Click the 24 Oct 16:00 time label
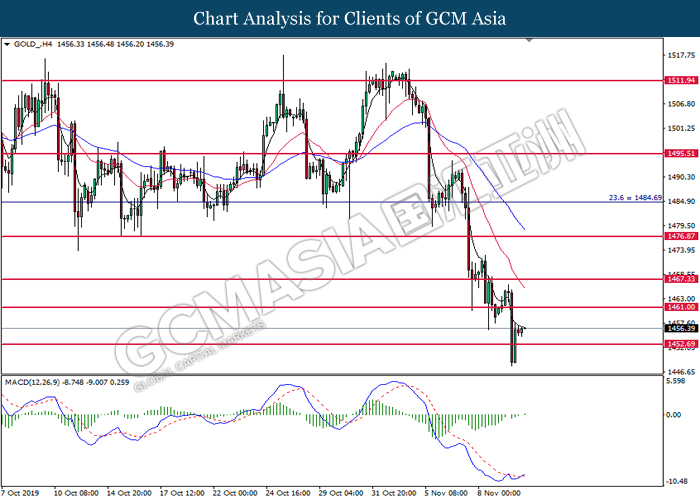 288,493
